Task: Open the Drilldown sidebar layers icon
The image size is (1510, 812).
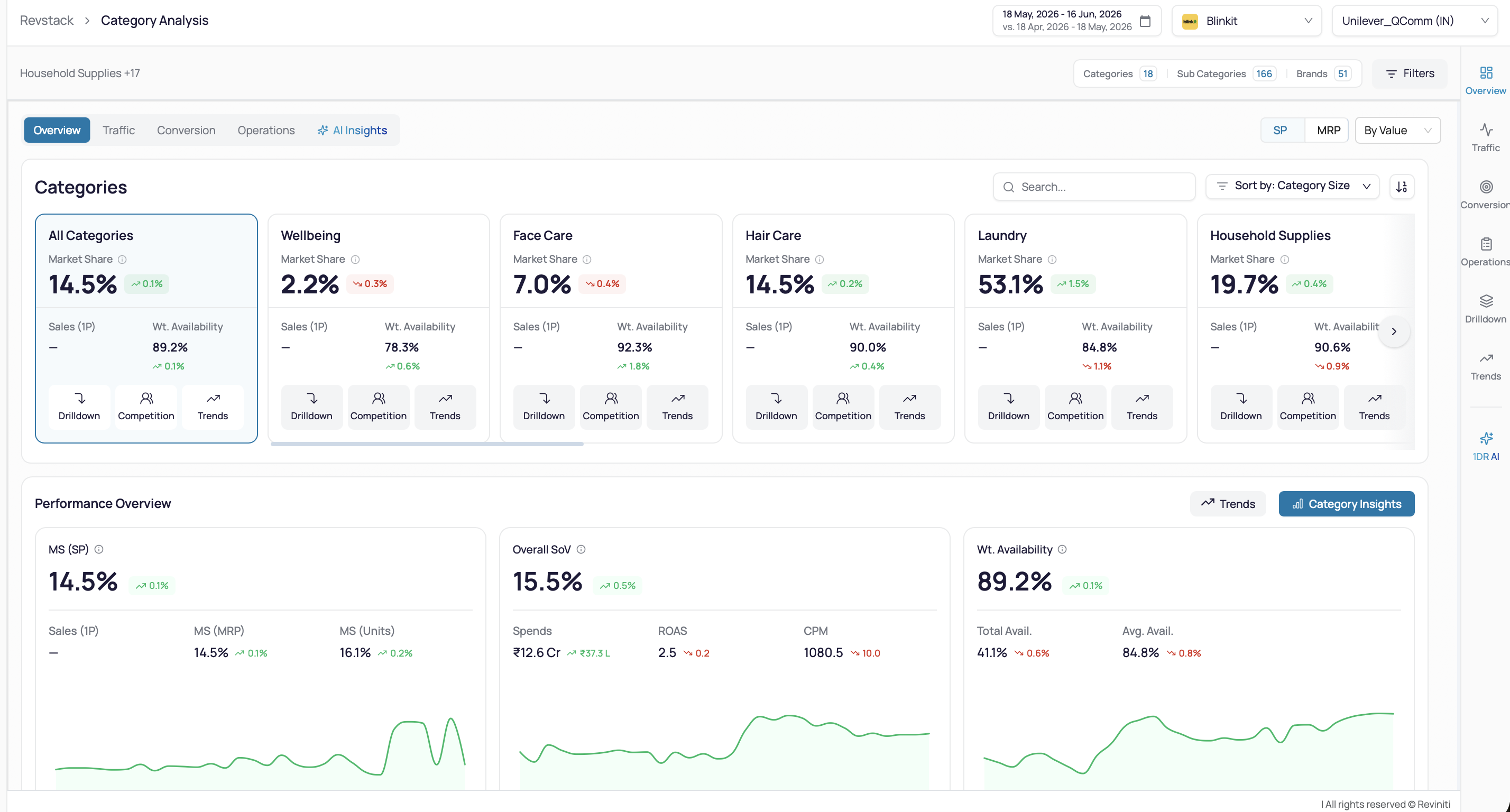Action: click(1485, 301)
